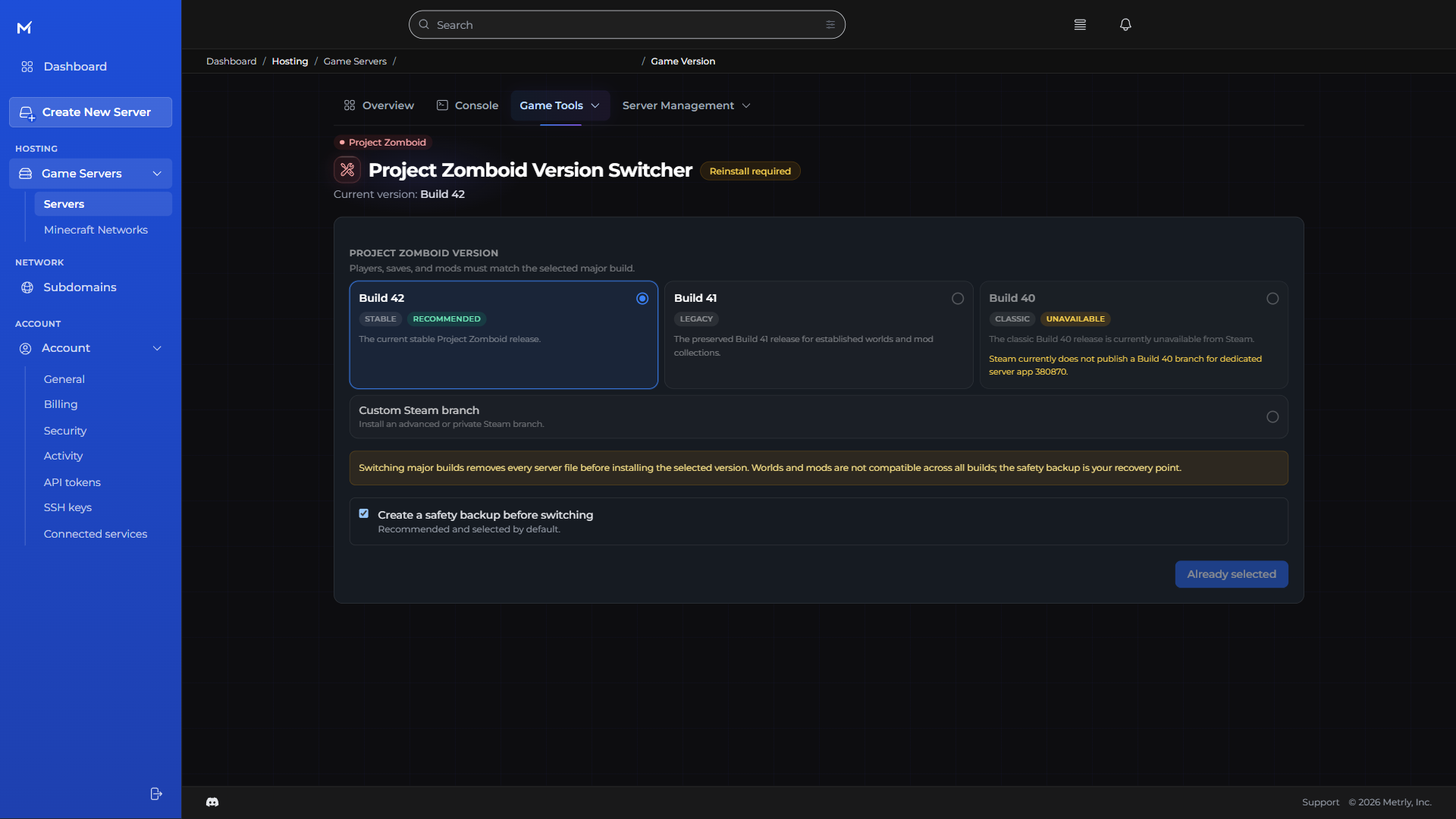Follow the Game Servers breadcrumb link
The image size is (1456, 819).
click(x=355, y=61)
